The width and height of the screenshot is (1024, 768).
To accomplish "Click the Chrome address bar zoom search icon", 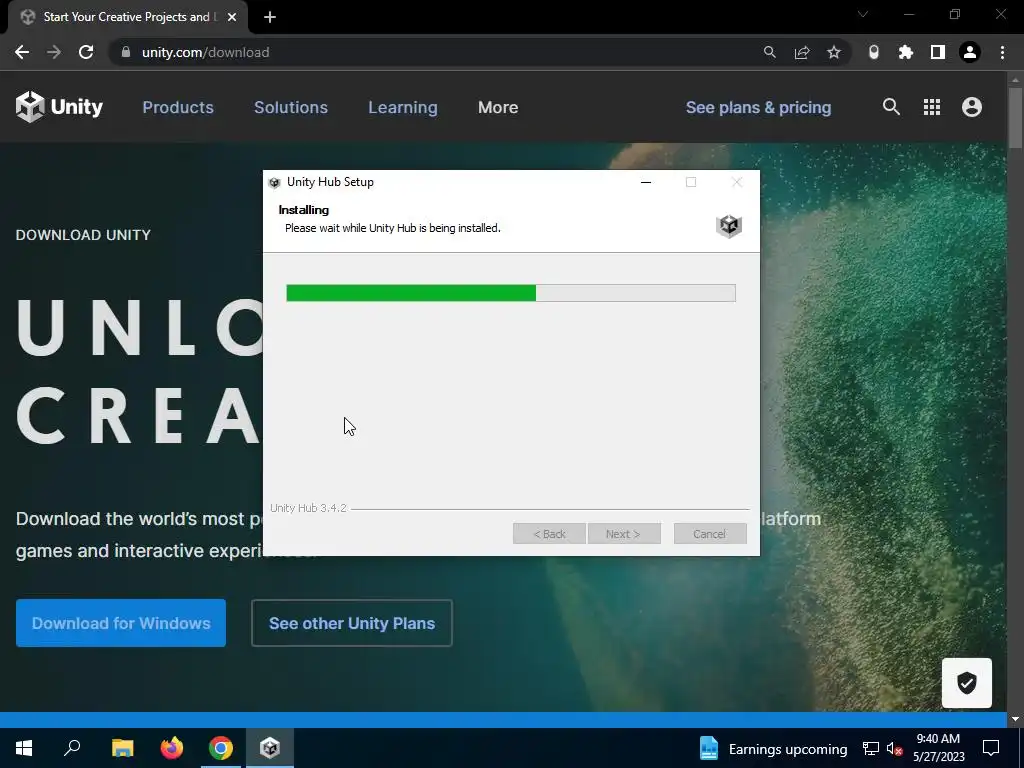I will pos(770,52).
